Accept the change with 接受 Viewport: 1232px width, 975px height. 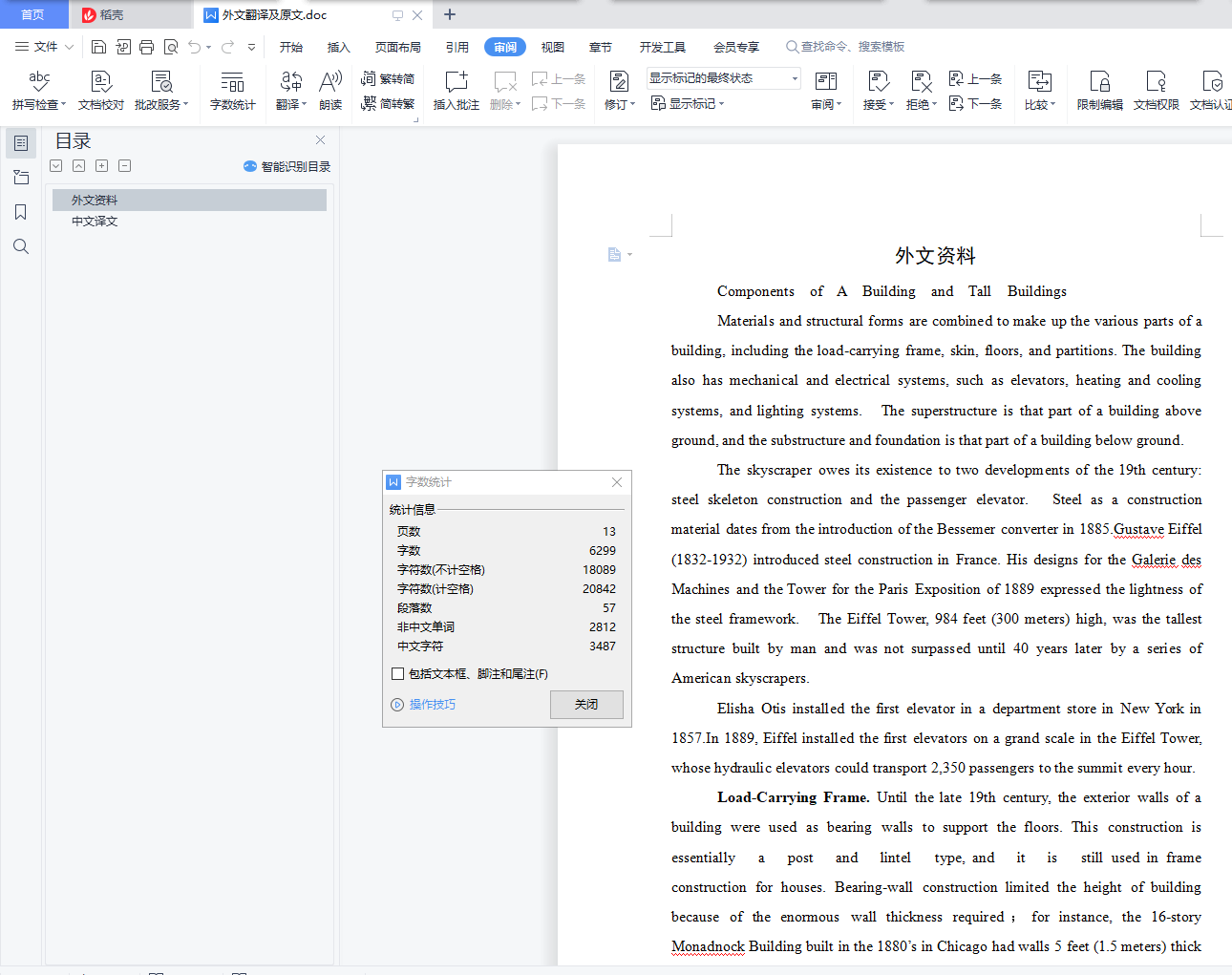(878, 91)
